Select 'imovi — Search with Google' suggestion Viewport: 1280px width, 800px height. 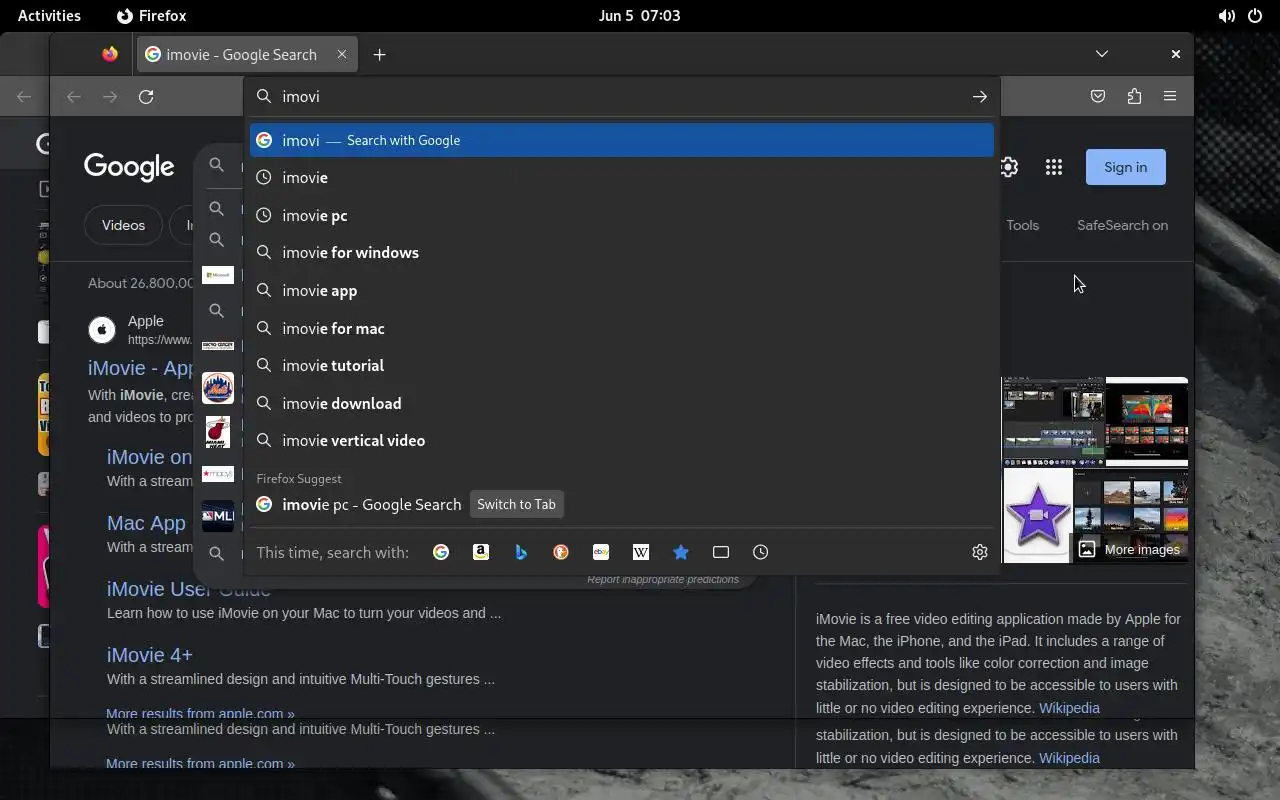622,140
